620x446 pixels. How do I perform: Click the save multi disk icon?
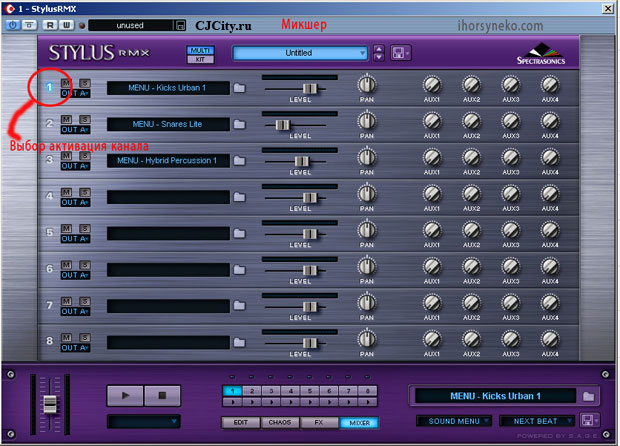click(x=401, y=53)
